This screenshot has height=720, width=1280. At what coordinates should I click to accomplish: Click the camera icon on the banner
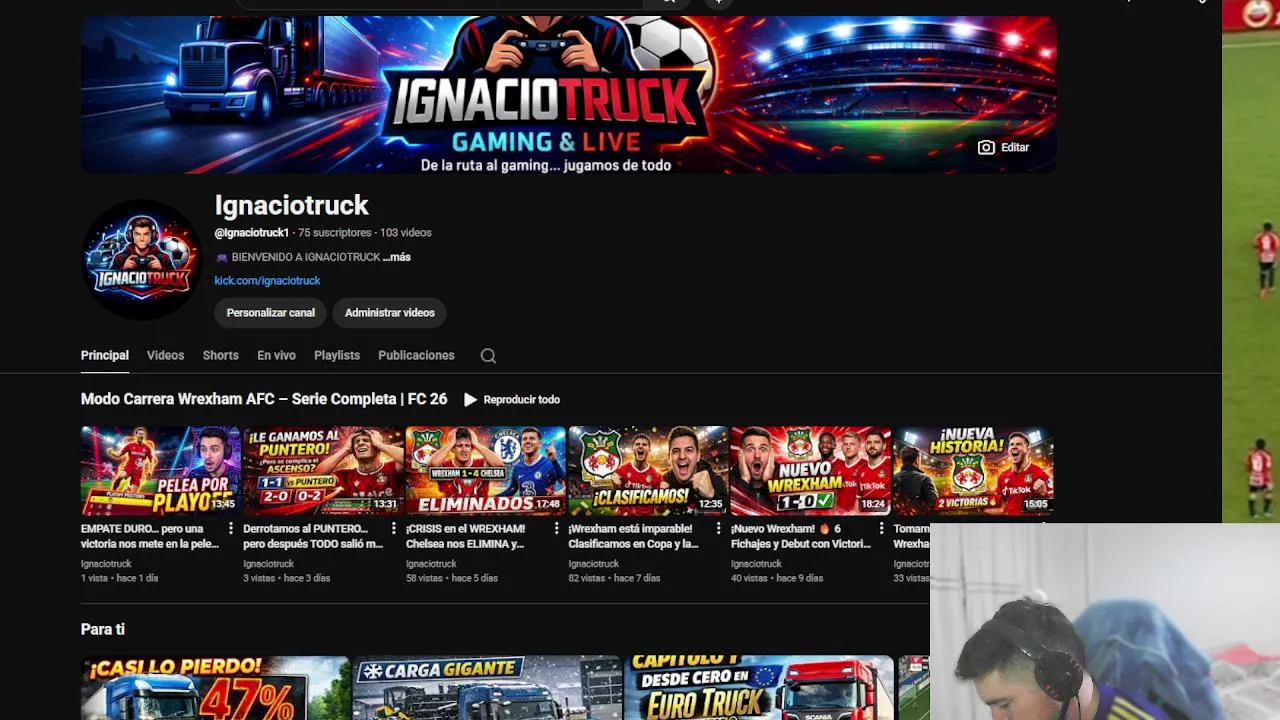click(x=986, y=147)
